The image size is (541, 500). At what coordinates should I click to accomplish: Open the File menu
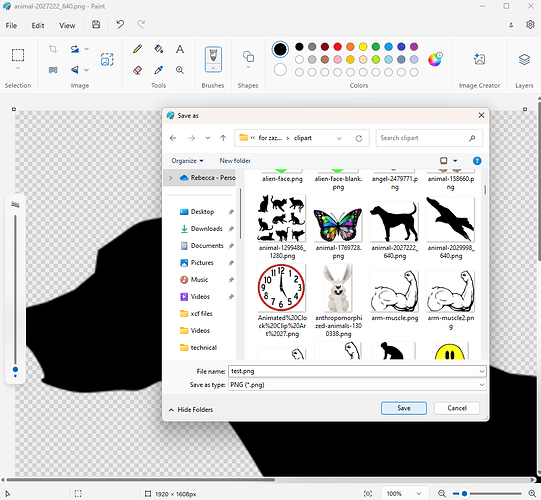pyautogui.click(x=11, y=26)
